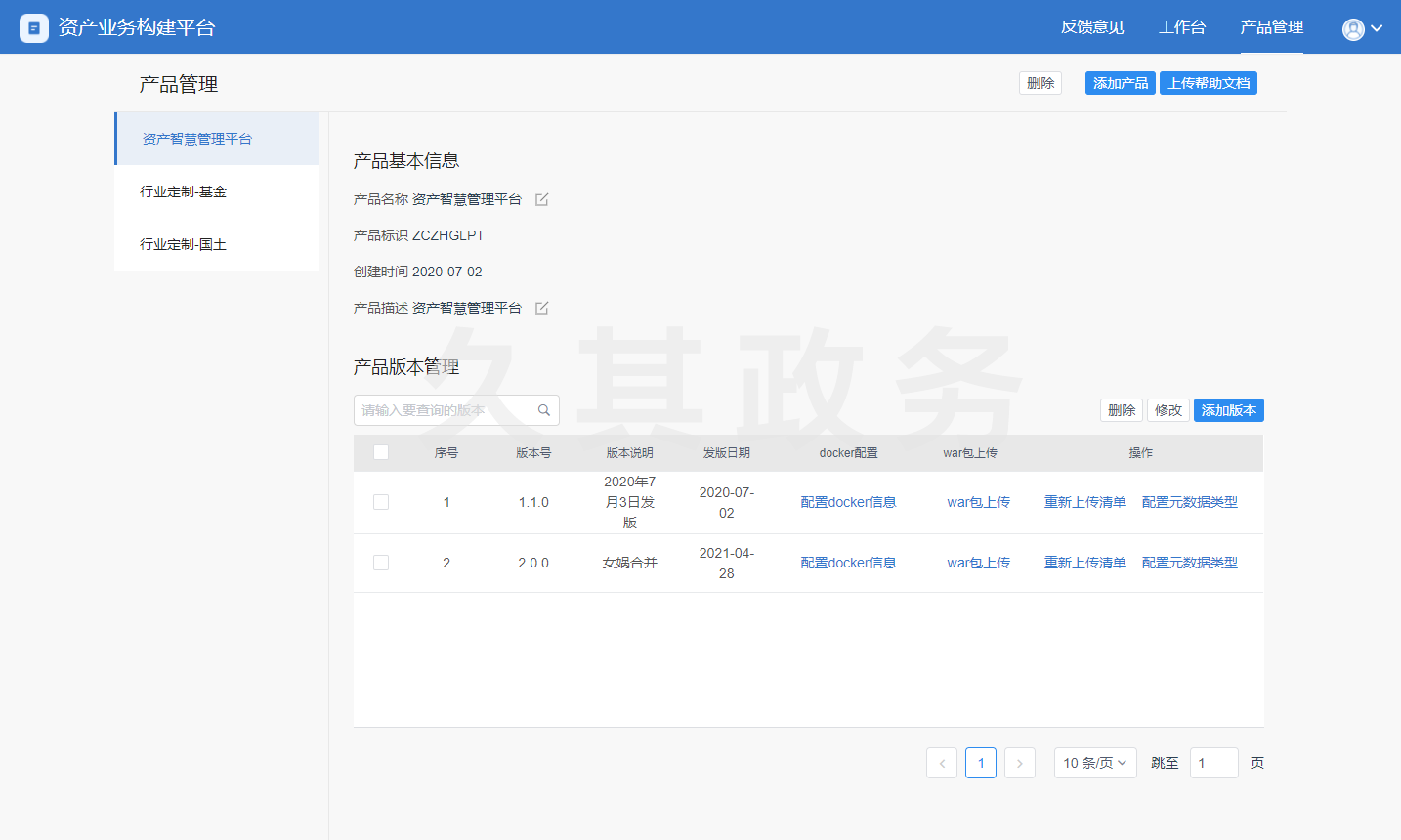
Task: Click the 添加版本 button
Action: click(1228, 410)
